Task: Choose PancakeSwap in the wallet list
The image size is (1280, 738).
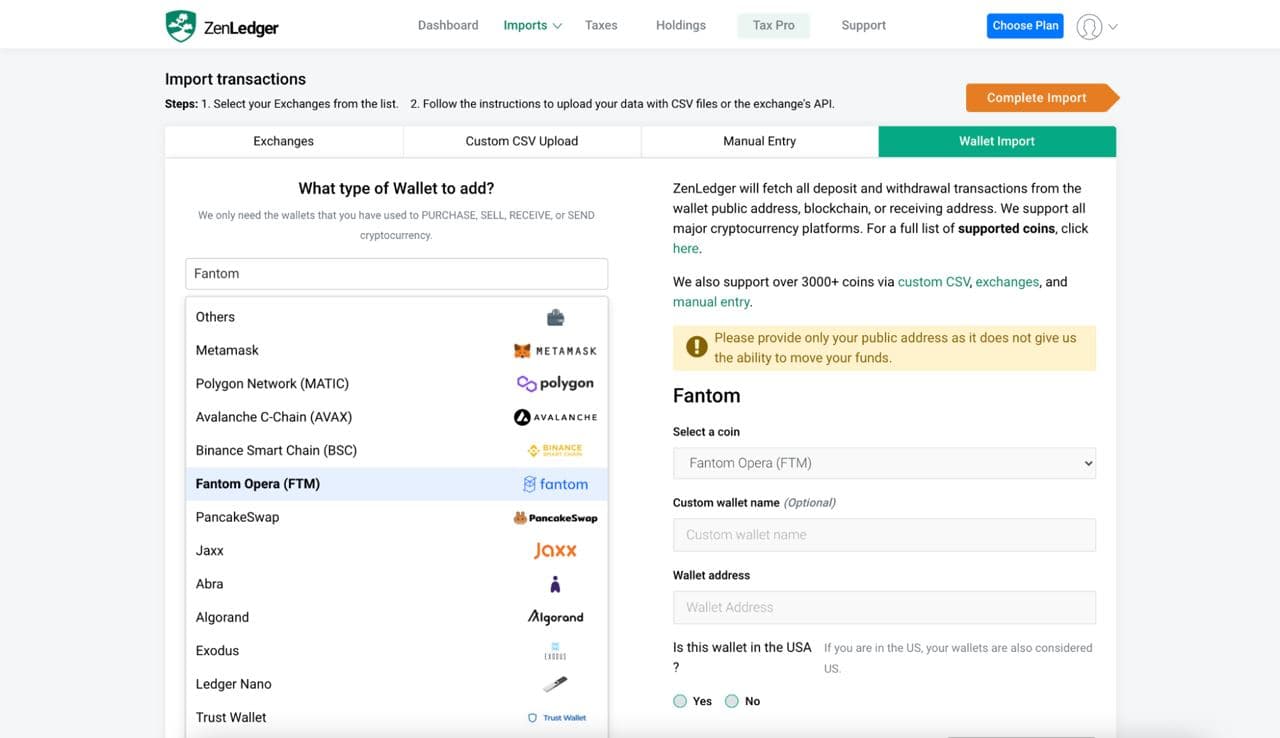Action: [397, 518]
